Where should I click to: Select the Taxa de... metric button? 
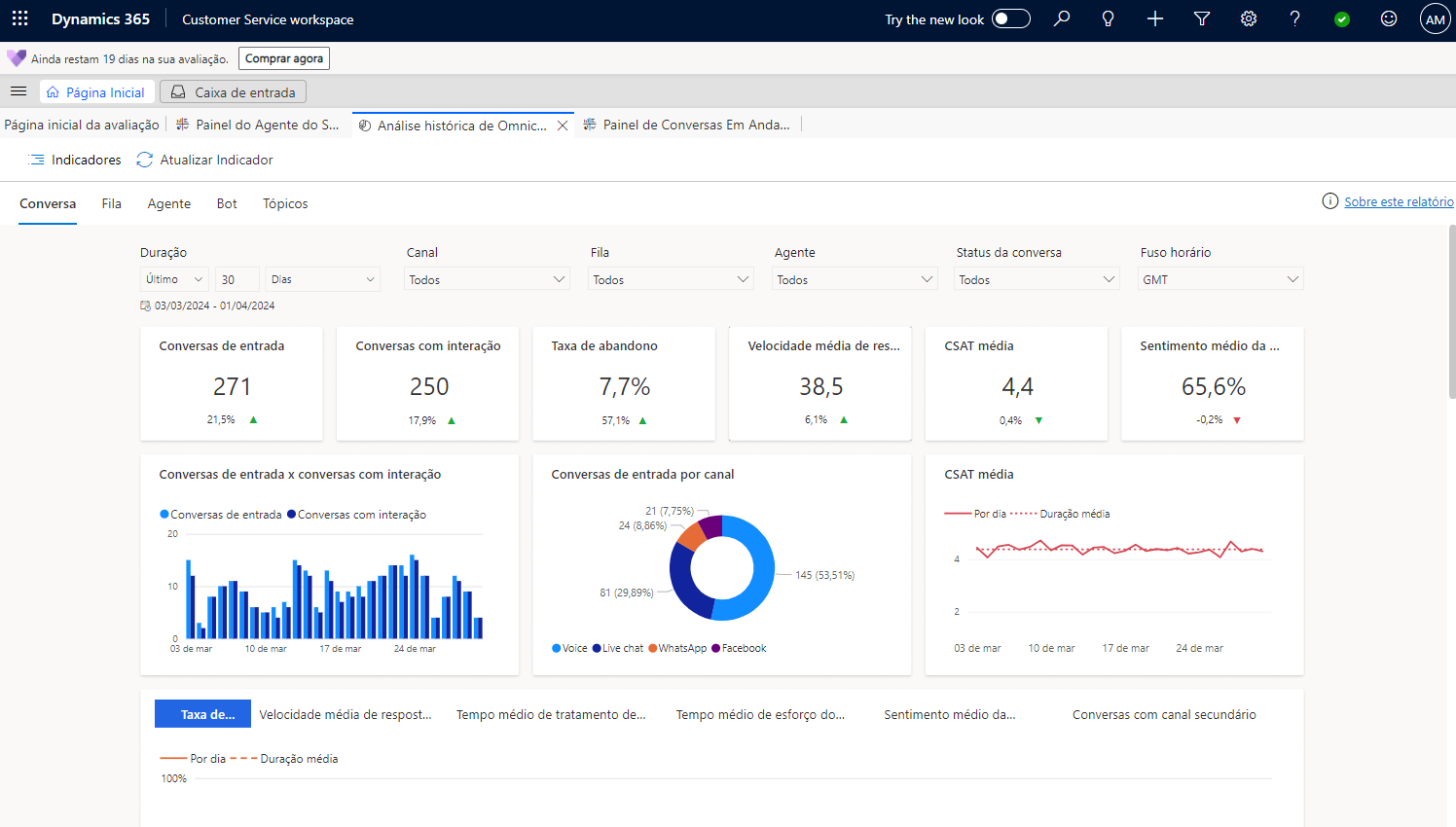202,714
